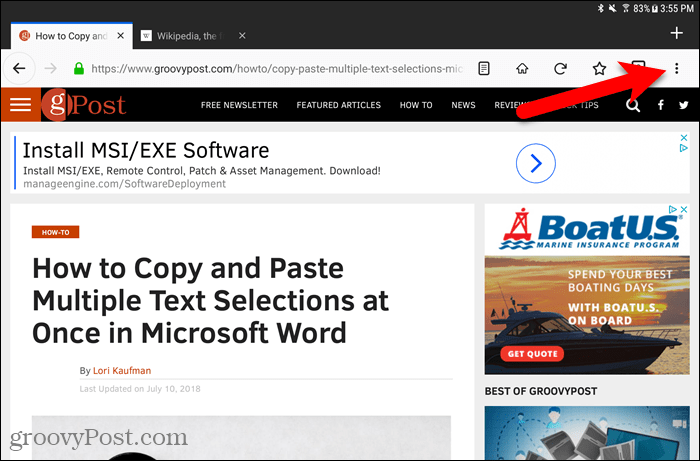Screen dimensions: 700x461
Task: Tap the muted sound status icon
Action: pos(613,8)
